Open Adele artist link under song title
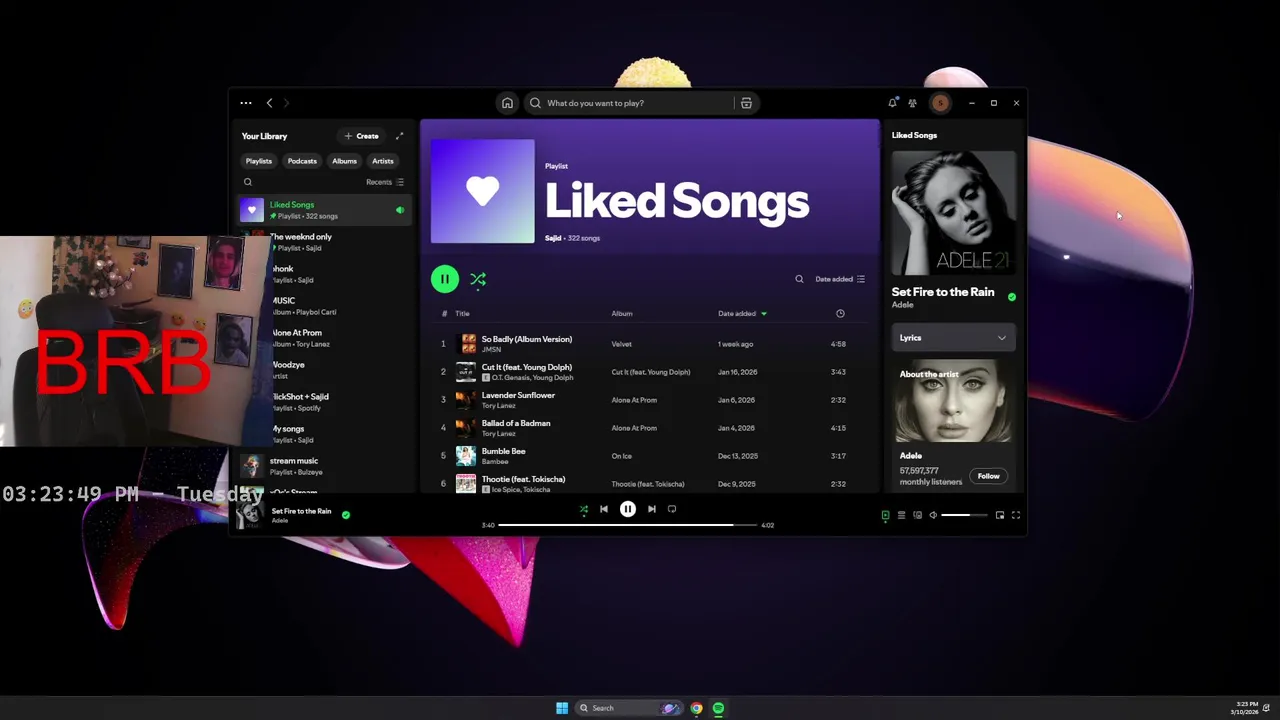1280x720 pixels. tap(902, 305)
